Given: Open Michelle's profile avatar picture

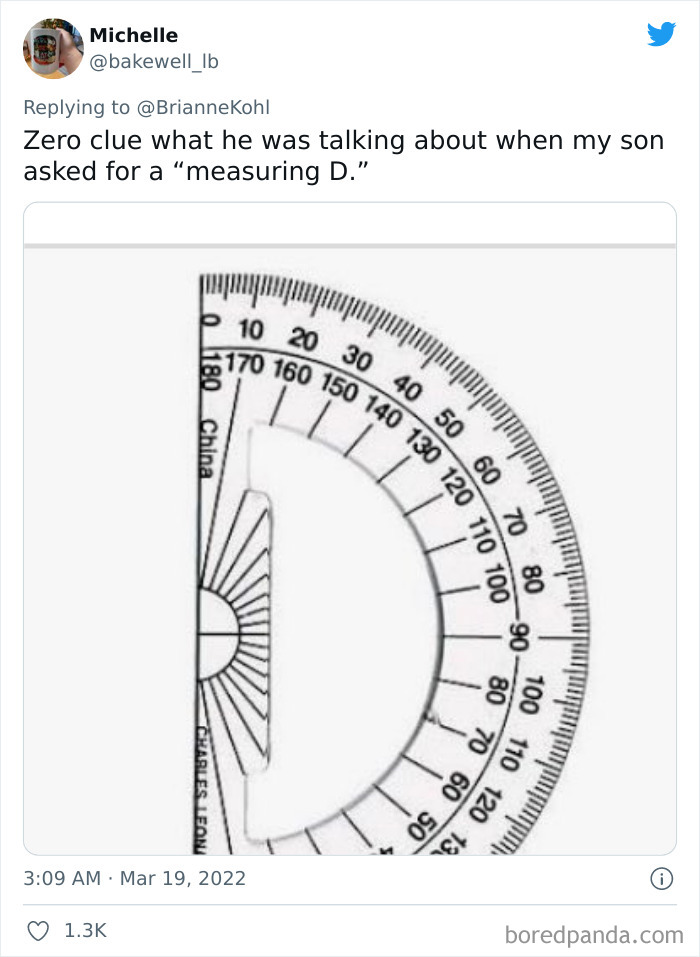Looking at the screenshot, I should 53,48.
